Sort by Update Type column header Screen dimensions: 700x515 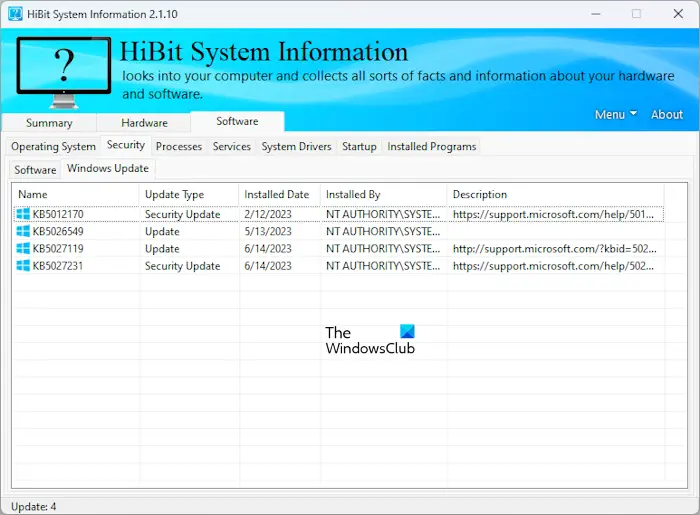point(174,194)
